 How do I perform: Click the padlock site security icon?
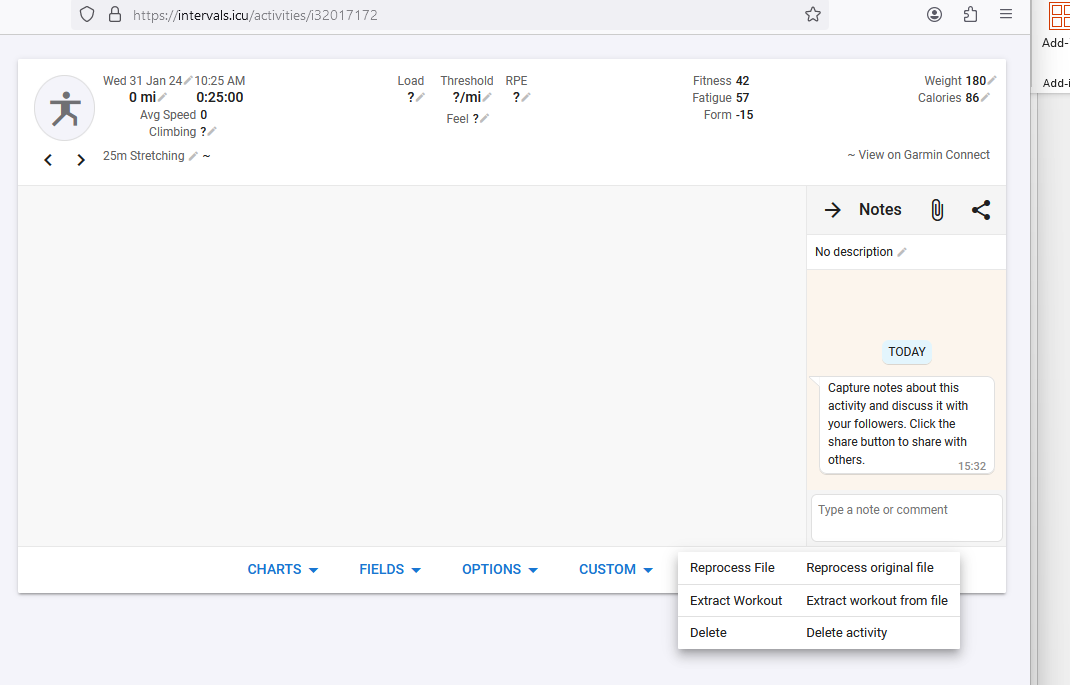tap(115, 14)
